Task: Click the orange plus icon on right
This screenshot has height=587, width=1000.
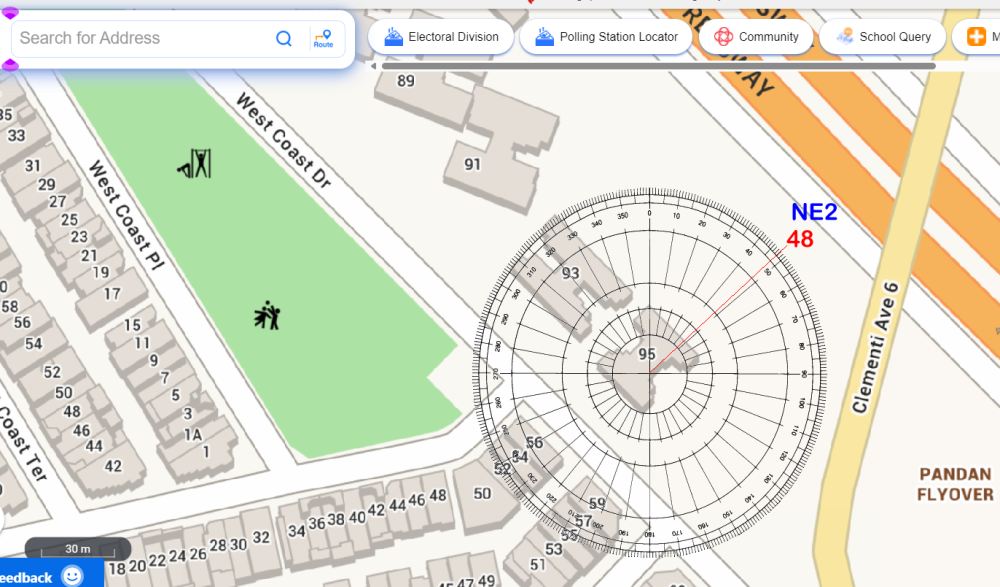Action: coord(976,37)
